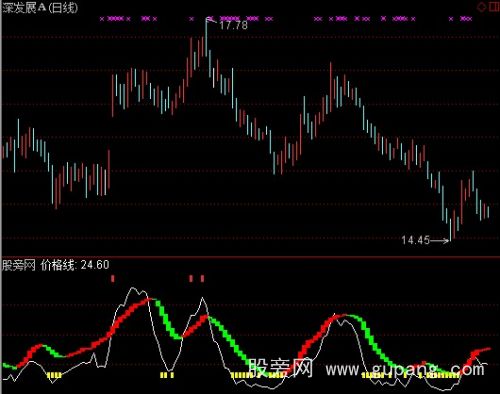
Task: Click the 价格线: 24.60 indicator label
Action: click(x=75, y=265)
